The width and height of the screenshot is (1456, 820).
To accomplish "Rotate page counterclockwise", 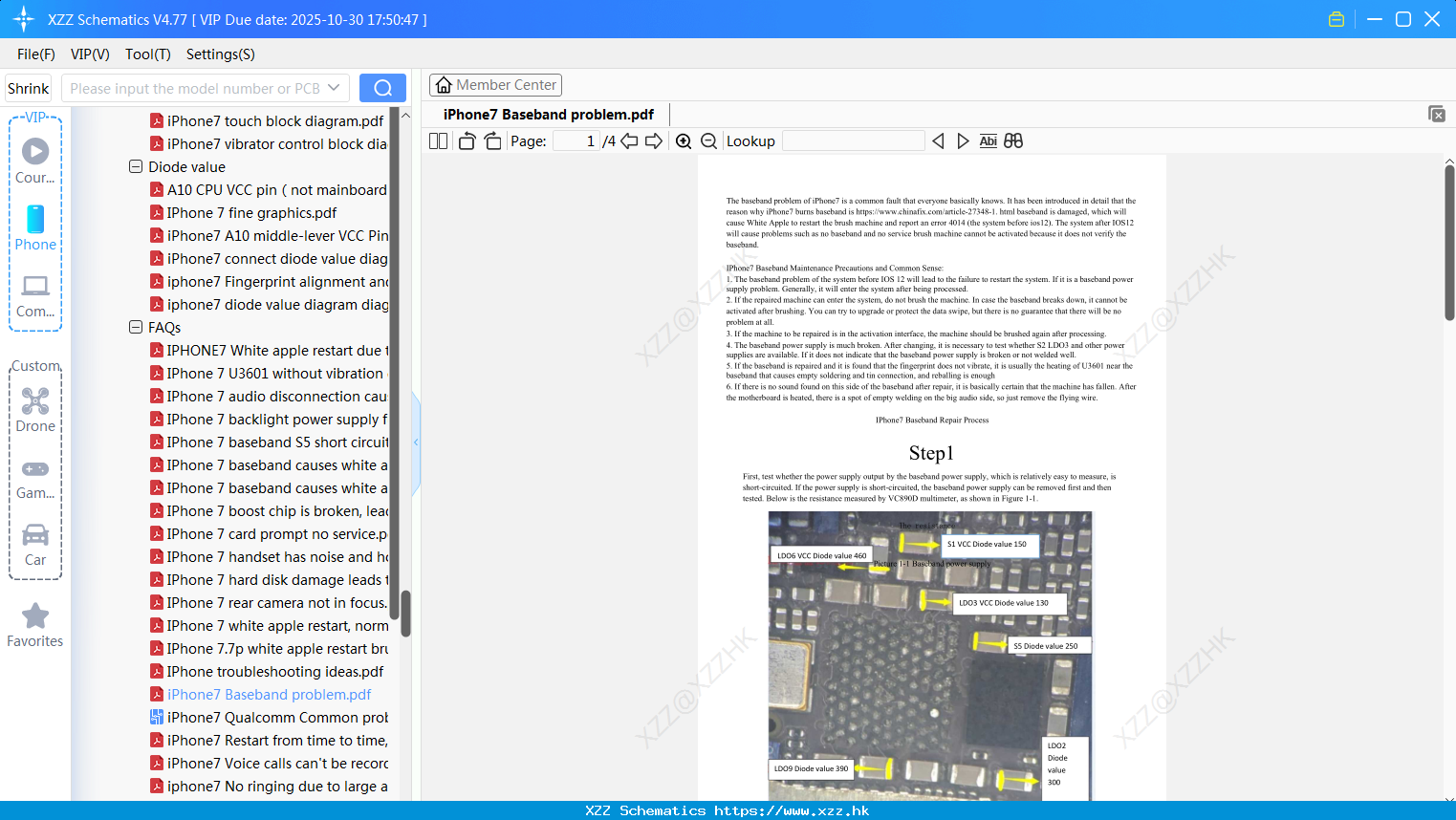I will pyautogui.click(x=467, y=140).
